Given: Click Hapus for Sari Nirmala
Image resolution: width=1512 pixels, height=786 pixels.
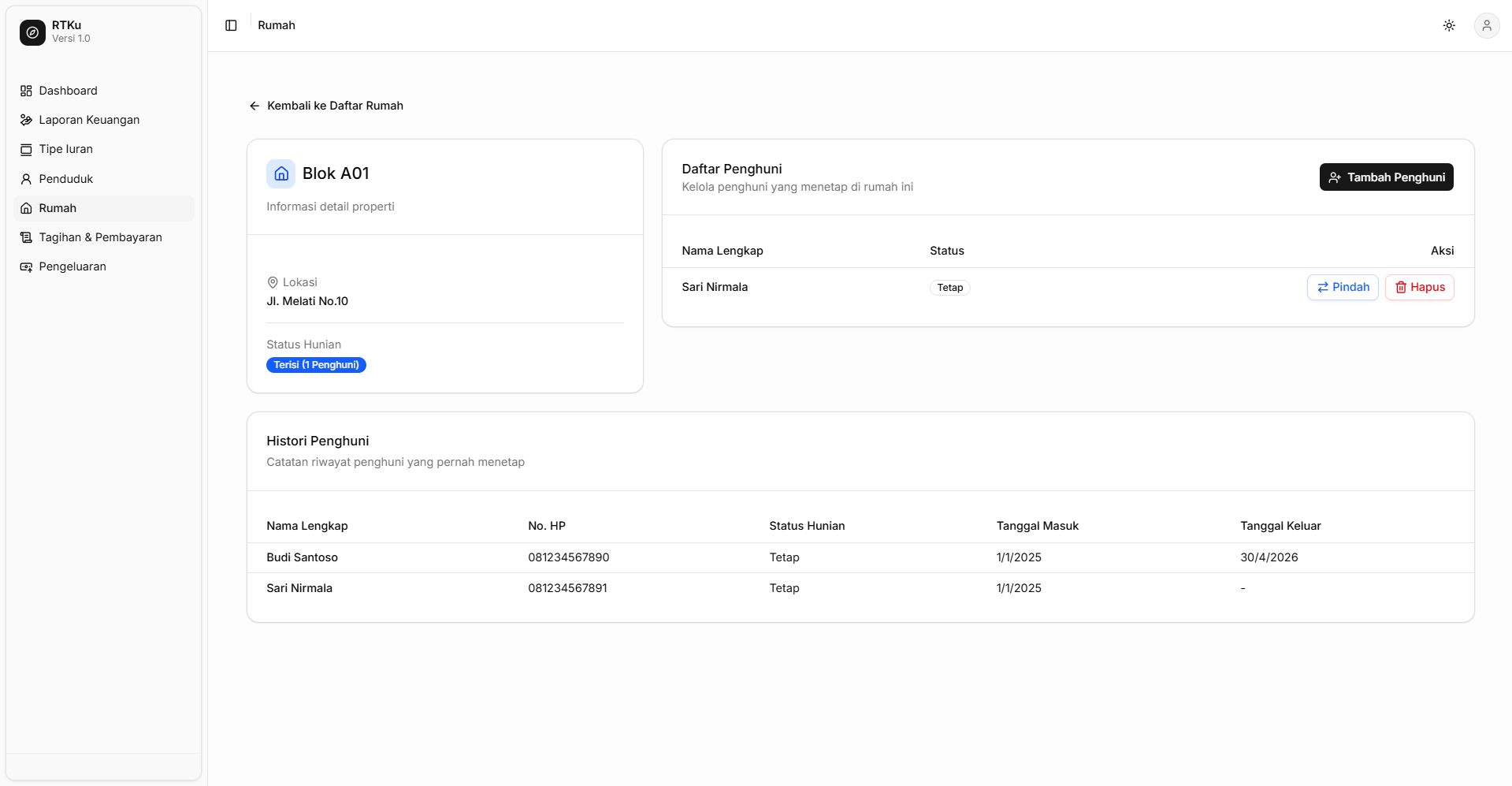Looking at the screenshot, I should pos(1420,287).
